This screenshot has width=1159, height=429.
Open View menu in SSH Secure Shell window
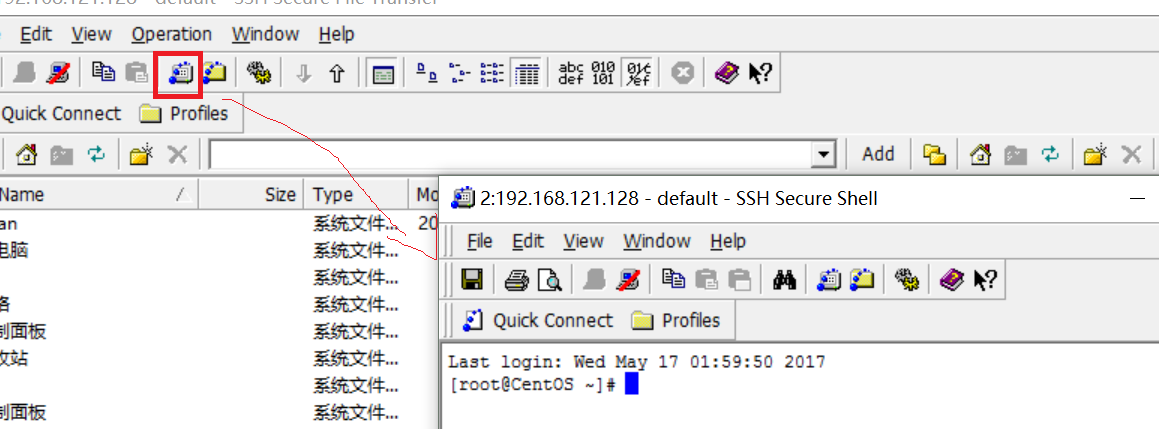click(583, 241)
